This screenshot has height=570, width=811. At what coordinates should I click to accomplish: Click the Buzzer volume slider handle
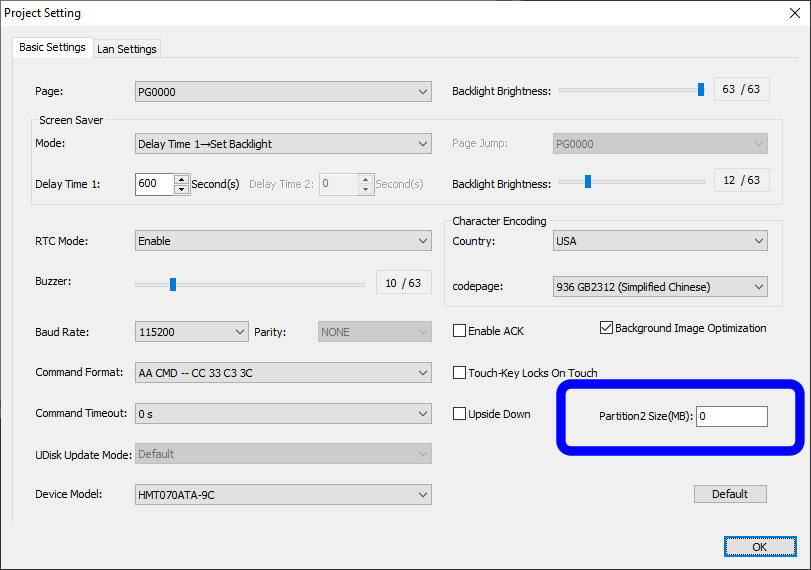(173, 284)
